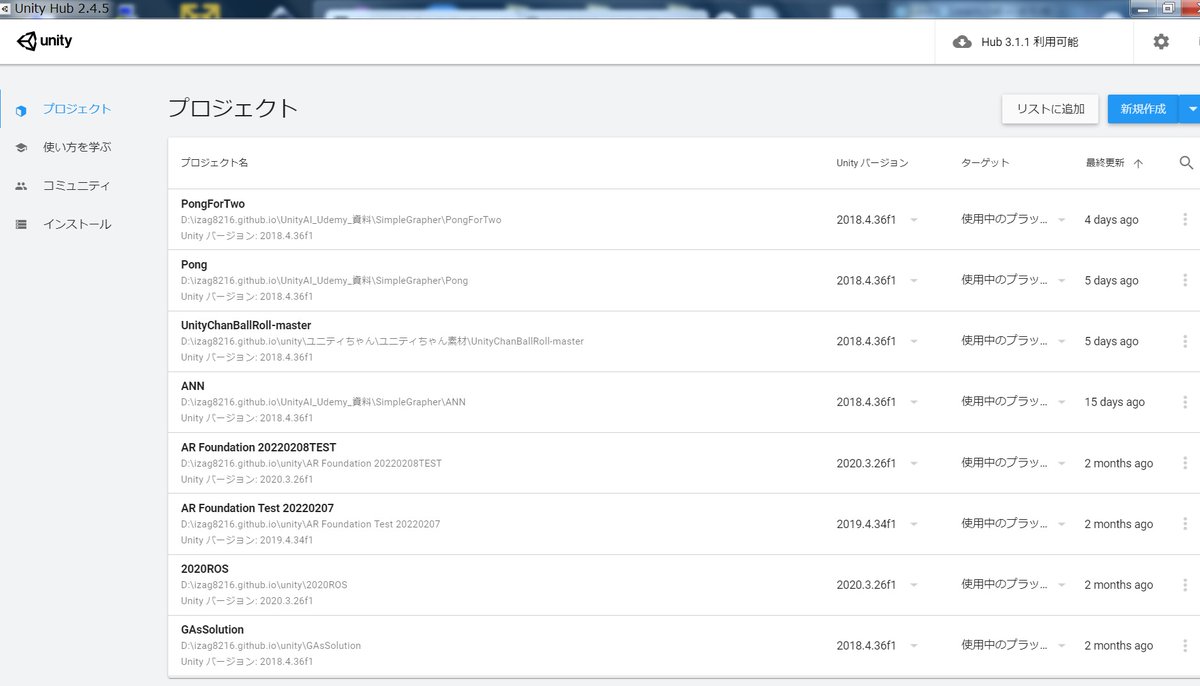Select プロジェクト in the sidebar
The image size is (1200, 686).
[x=77, y=109]
